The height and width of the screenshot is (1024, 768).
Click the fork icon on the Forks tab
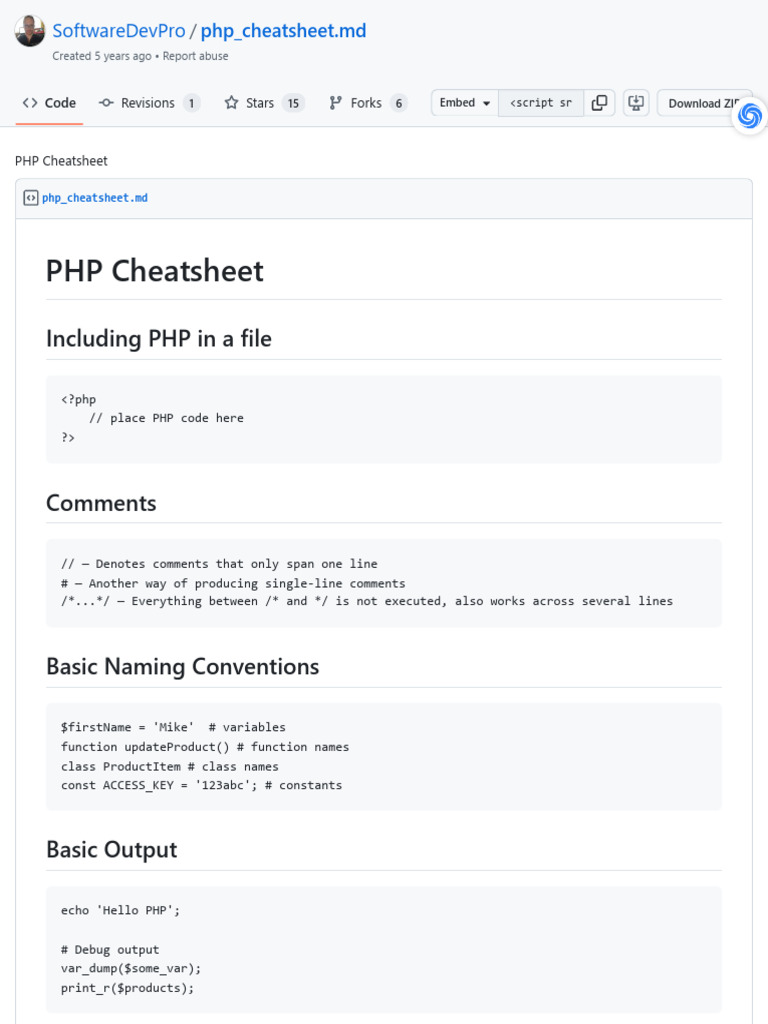pos(336,103)
